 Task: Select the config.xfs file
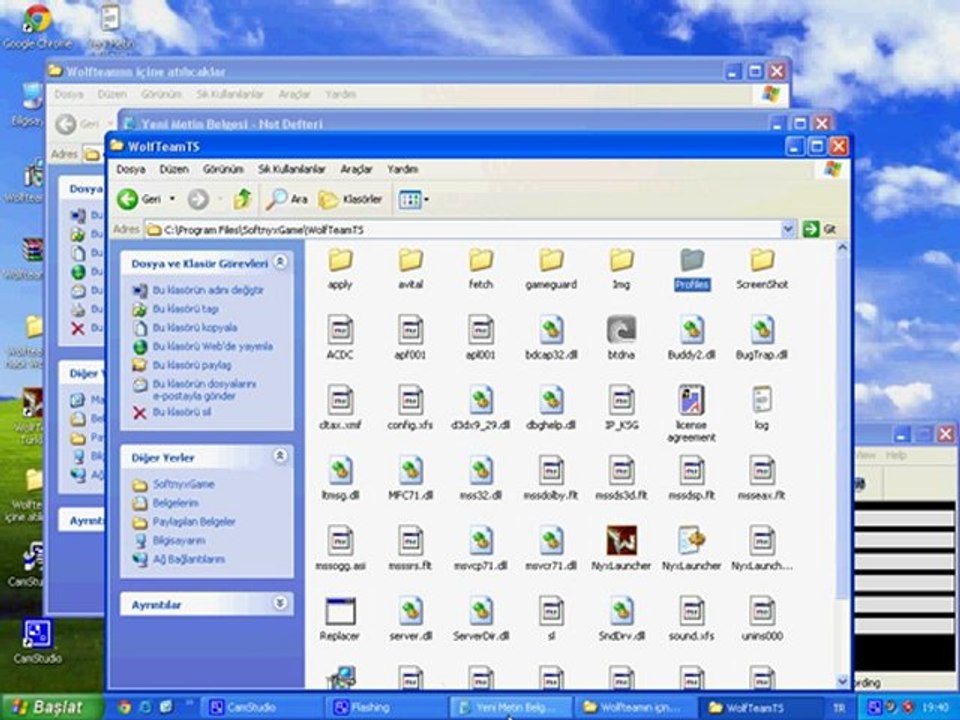[410, 408]
